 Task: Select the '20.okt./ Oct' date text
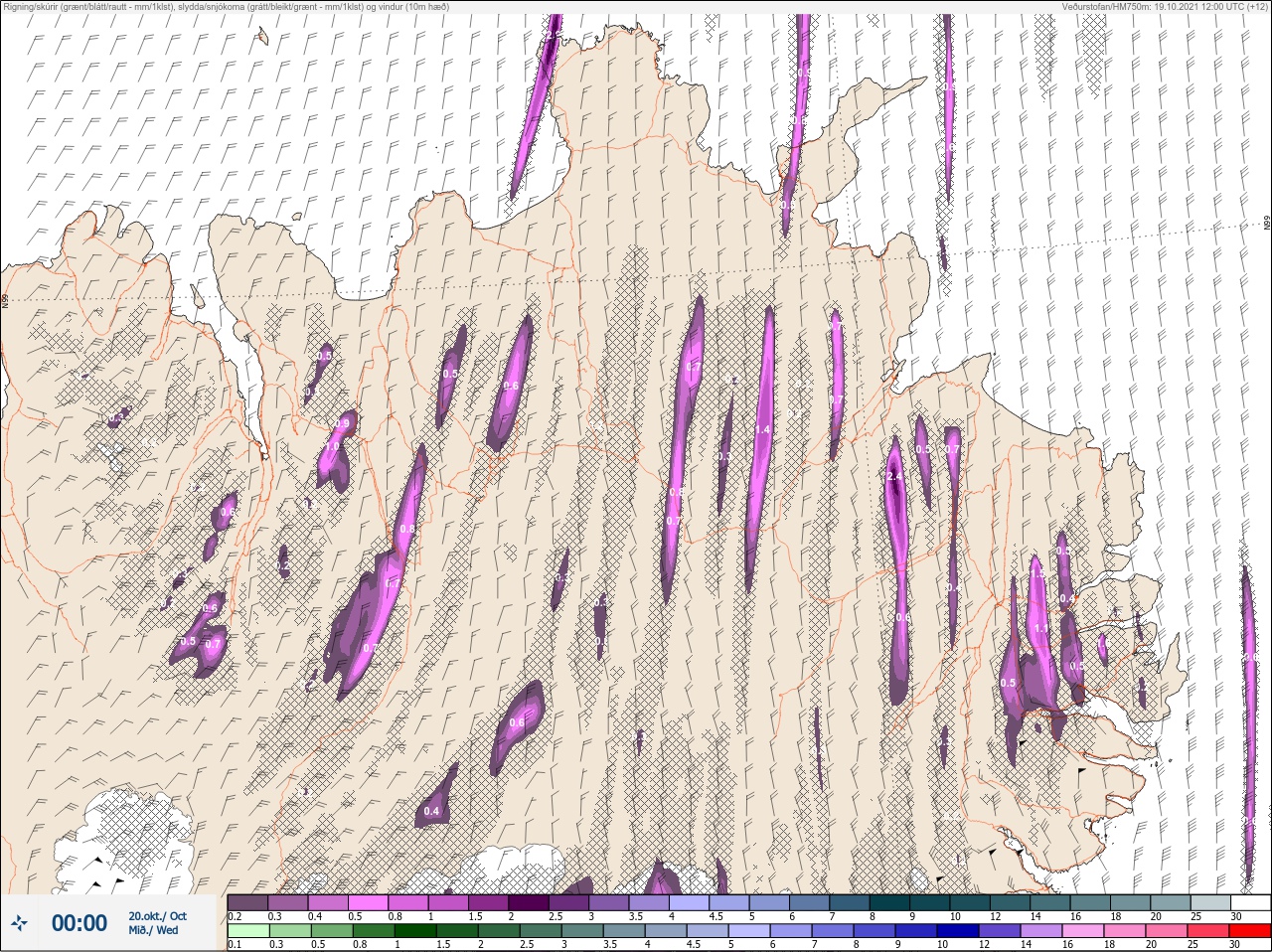point(157,916)
